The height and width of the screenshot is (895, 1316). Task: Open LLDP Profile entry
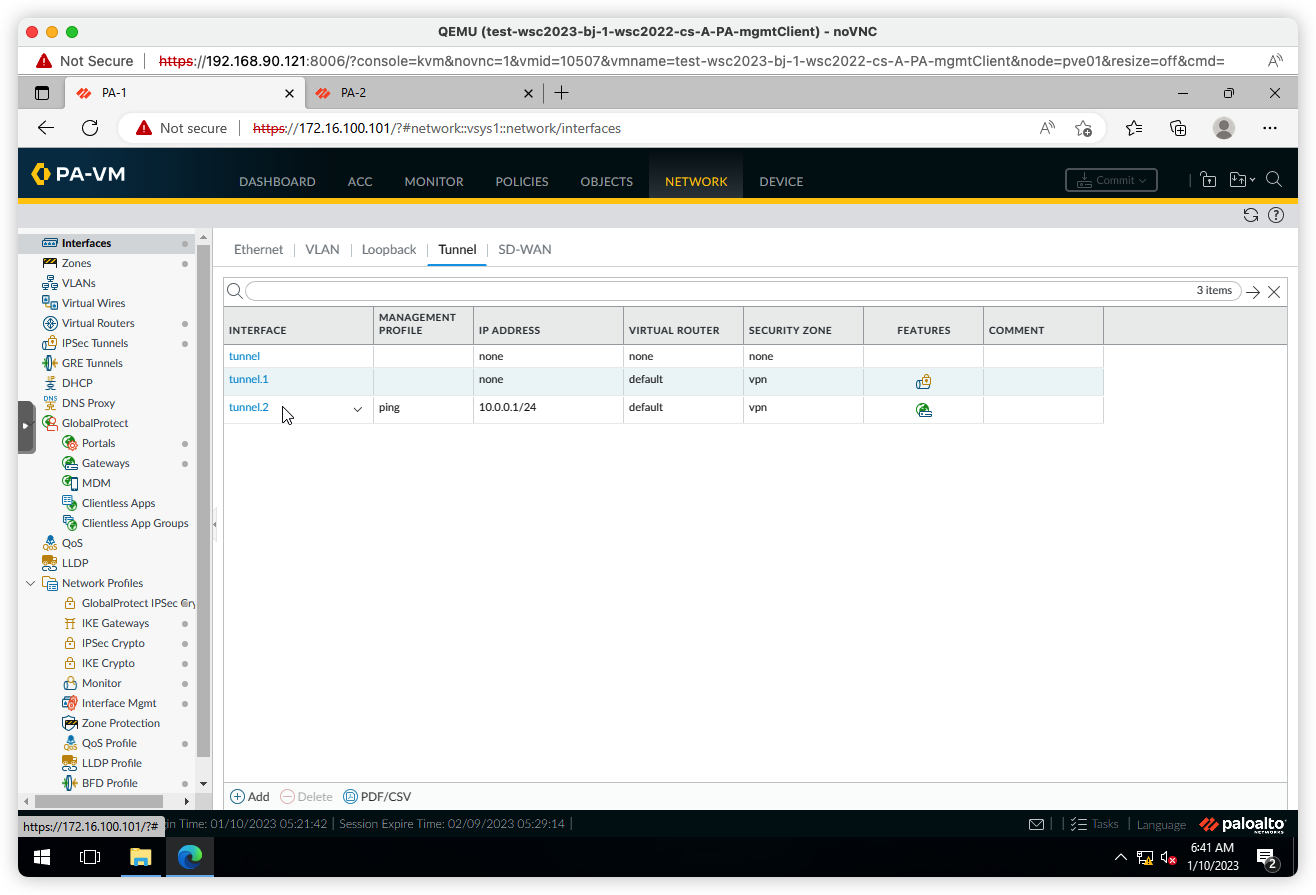pos(111,763)
